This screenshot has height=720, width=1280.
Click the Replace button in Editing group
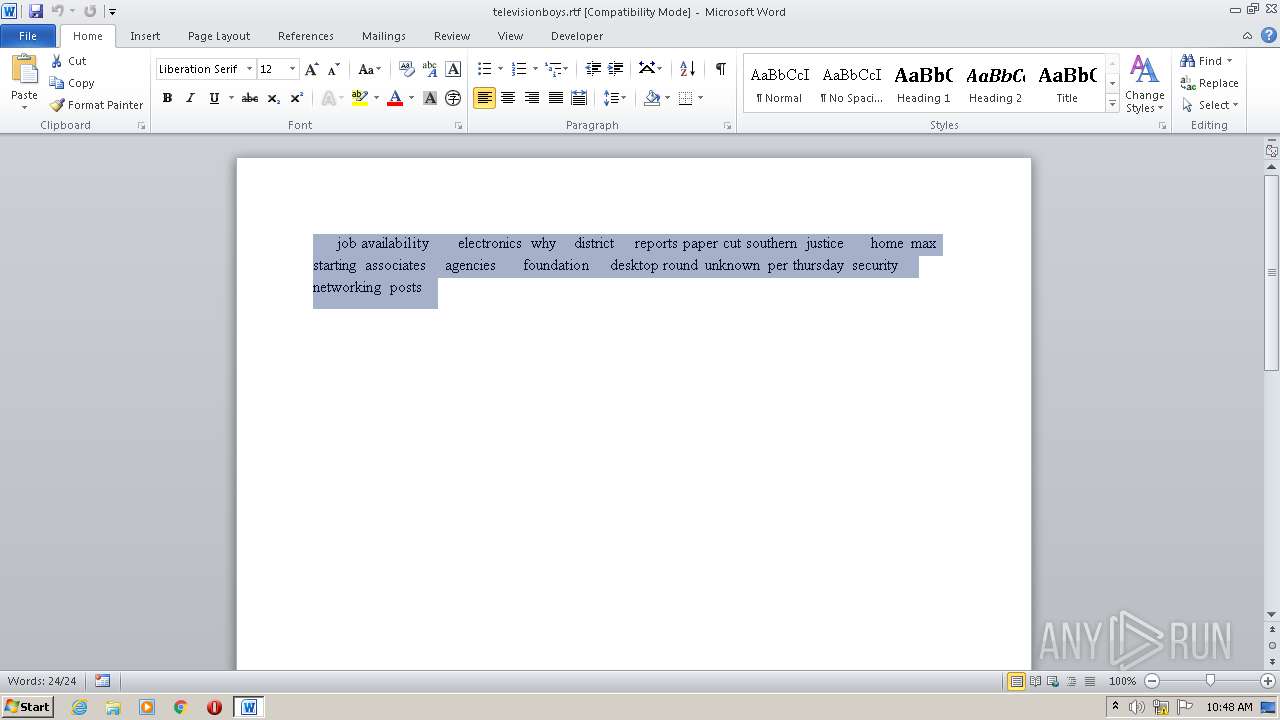1209,83
